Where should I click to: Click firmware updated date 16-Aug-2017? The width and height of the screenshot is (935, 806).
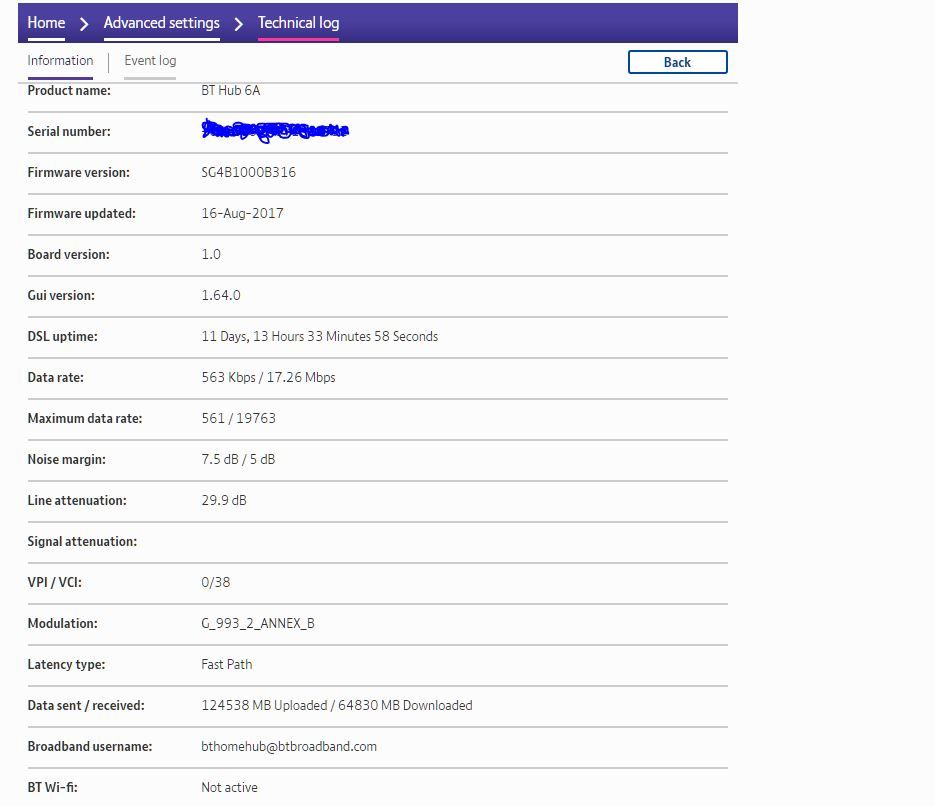pos(242,213)
